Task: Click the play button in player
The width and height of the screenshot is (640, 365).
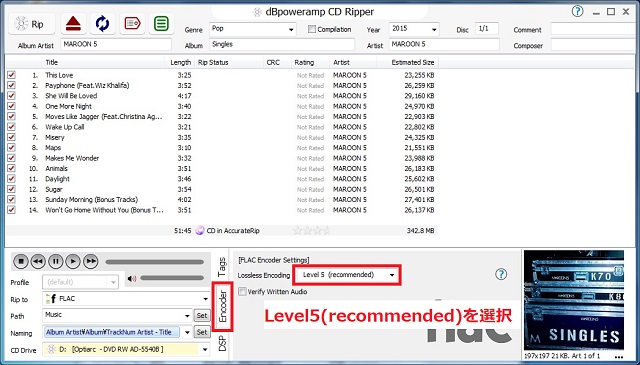Action: click(73, 261)
